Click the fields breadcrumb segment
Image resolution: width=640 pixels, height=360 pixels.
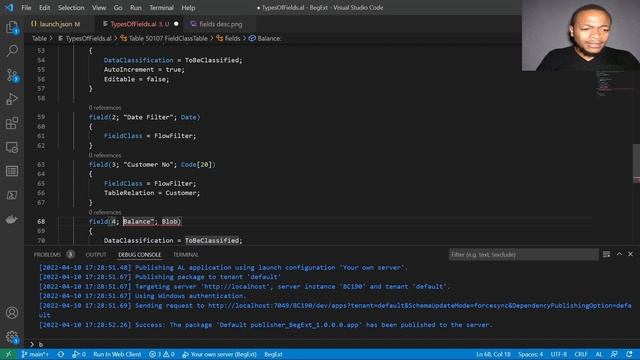[229, 38]
